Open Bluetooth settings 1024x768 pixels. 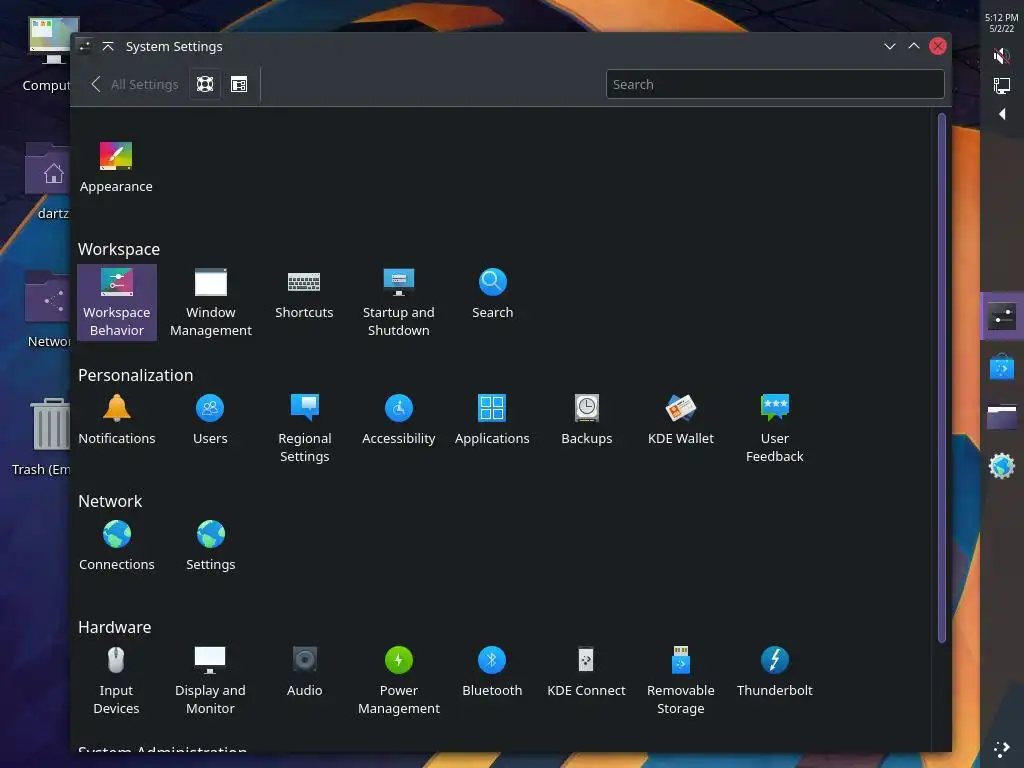pyautogui.click(x=492, y=672)
